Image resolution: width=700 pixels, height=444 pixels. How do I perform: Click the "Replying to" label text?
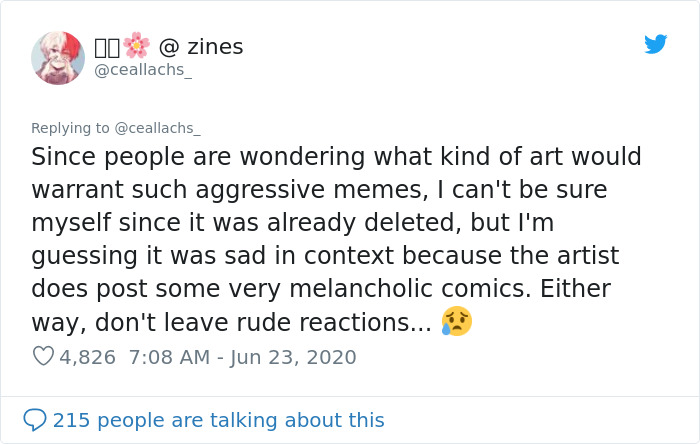[x=70, y=128]
